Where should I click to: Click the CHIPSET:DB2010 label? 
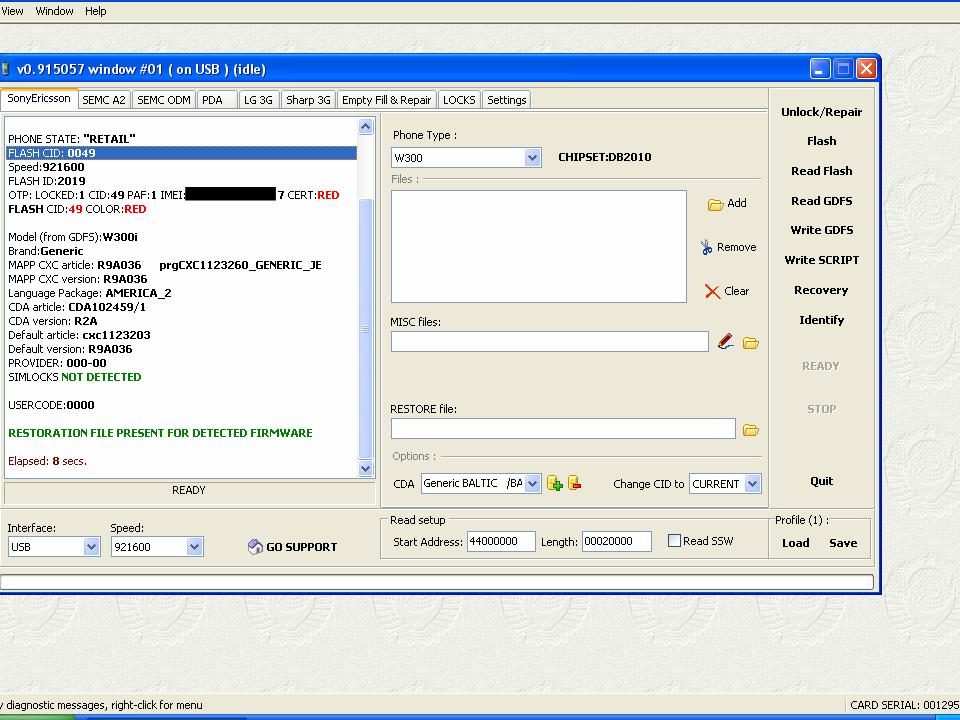coord(605,157)
